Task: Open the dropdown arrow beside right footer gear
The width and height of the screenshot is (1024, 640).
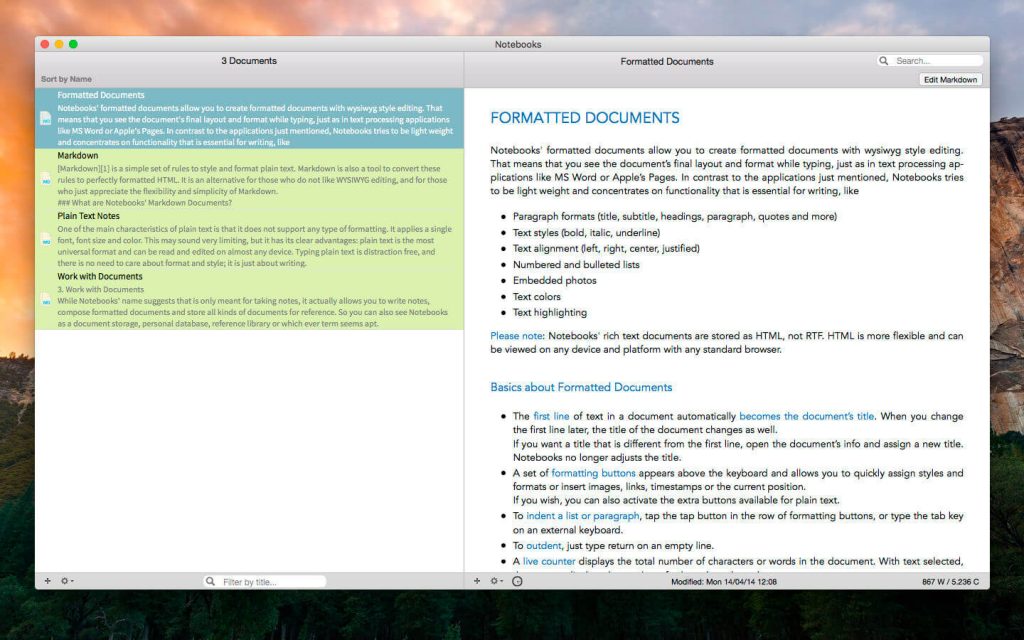Action: click(x=502, y=580)
